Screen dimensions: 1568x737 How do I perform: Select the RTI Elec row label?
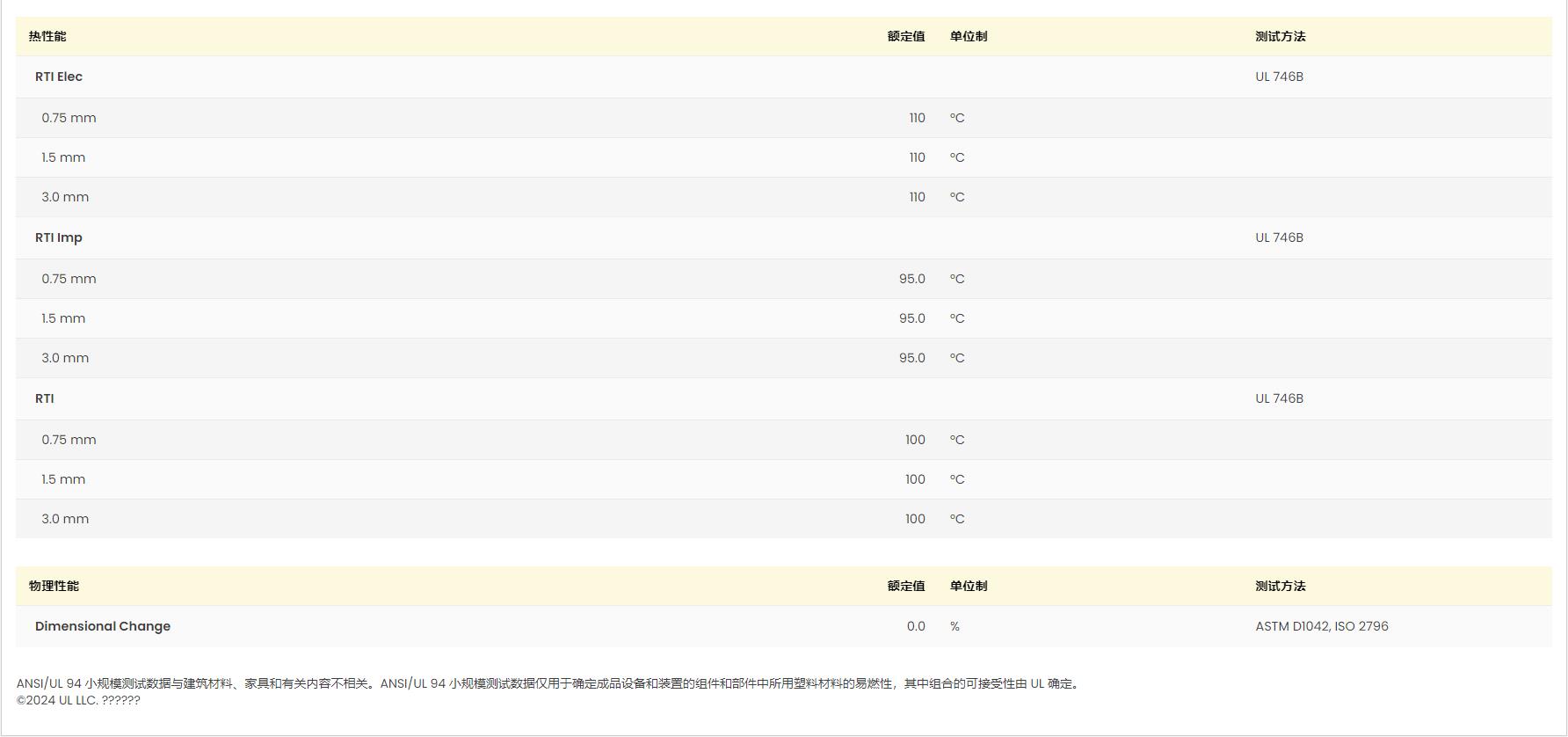click(59, 77)
